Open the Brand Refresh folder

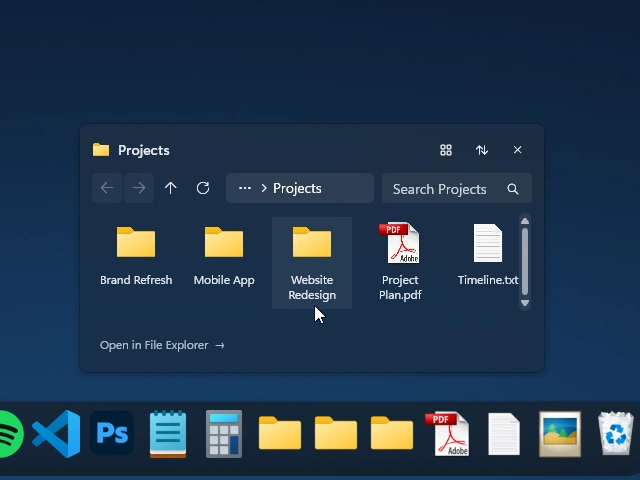point(136,256)
